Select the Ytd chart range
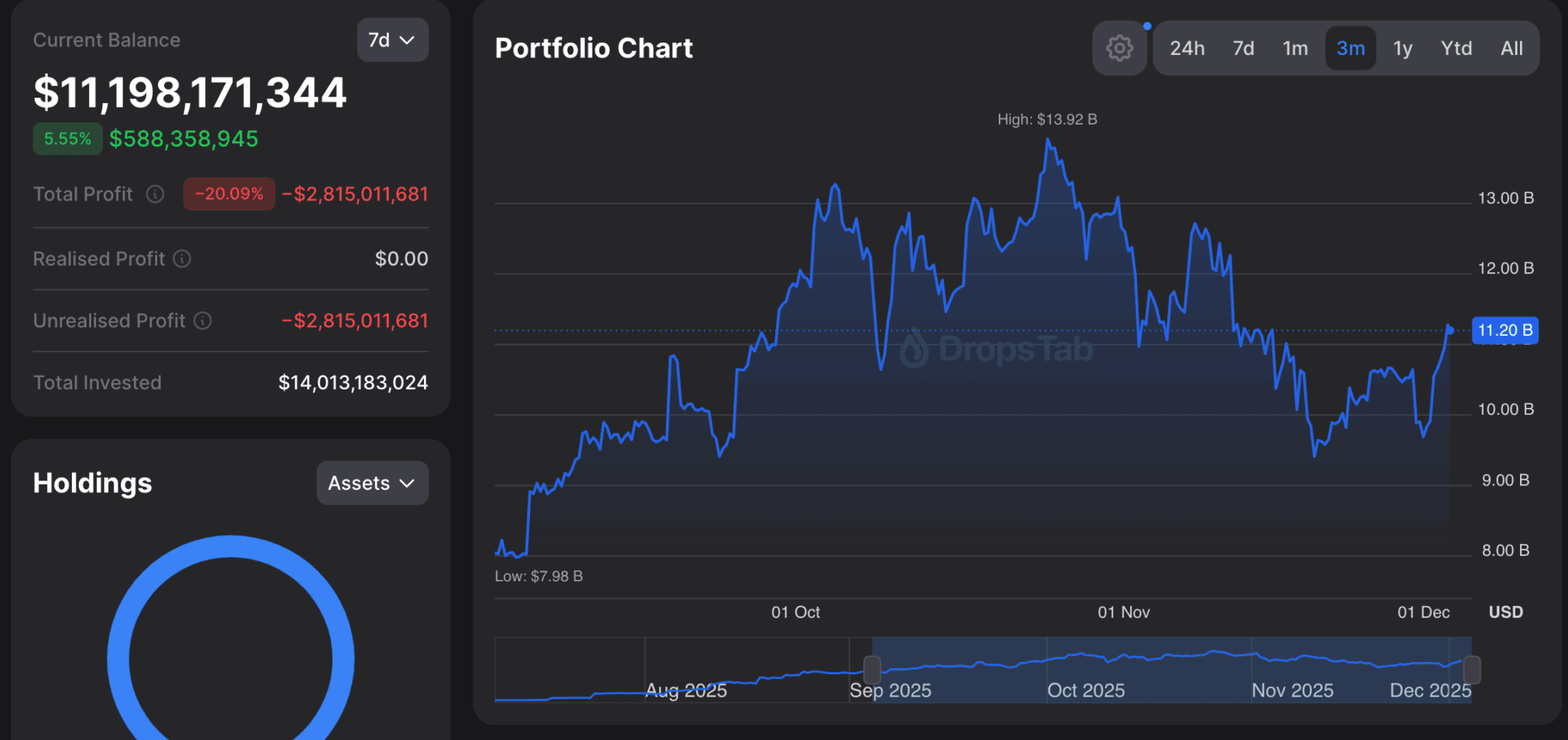The image size is (1568, 740). [x=1456, y=48]
